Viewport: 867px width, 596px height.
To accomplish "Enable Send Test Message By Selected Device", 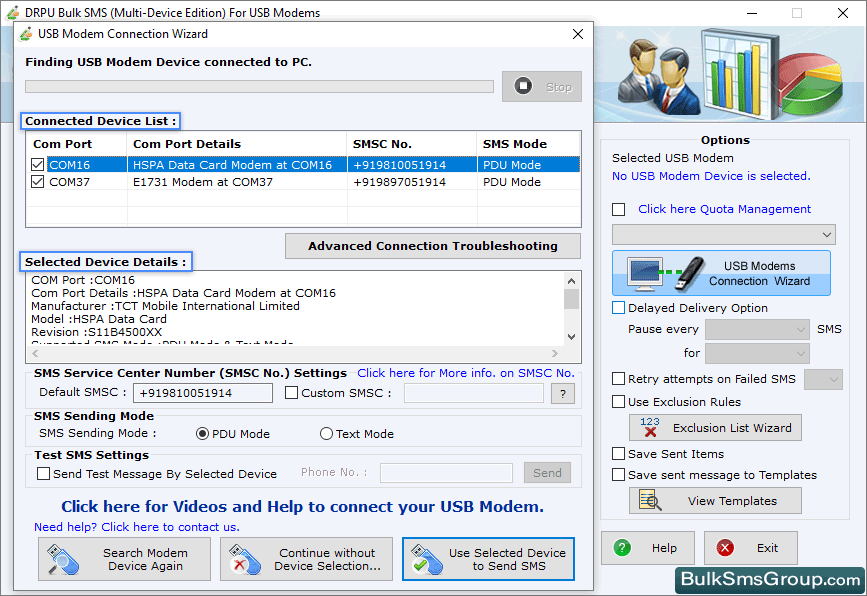I will [x=43, y=474].
